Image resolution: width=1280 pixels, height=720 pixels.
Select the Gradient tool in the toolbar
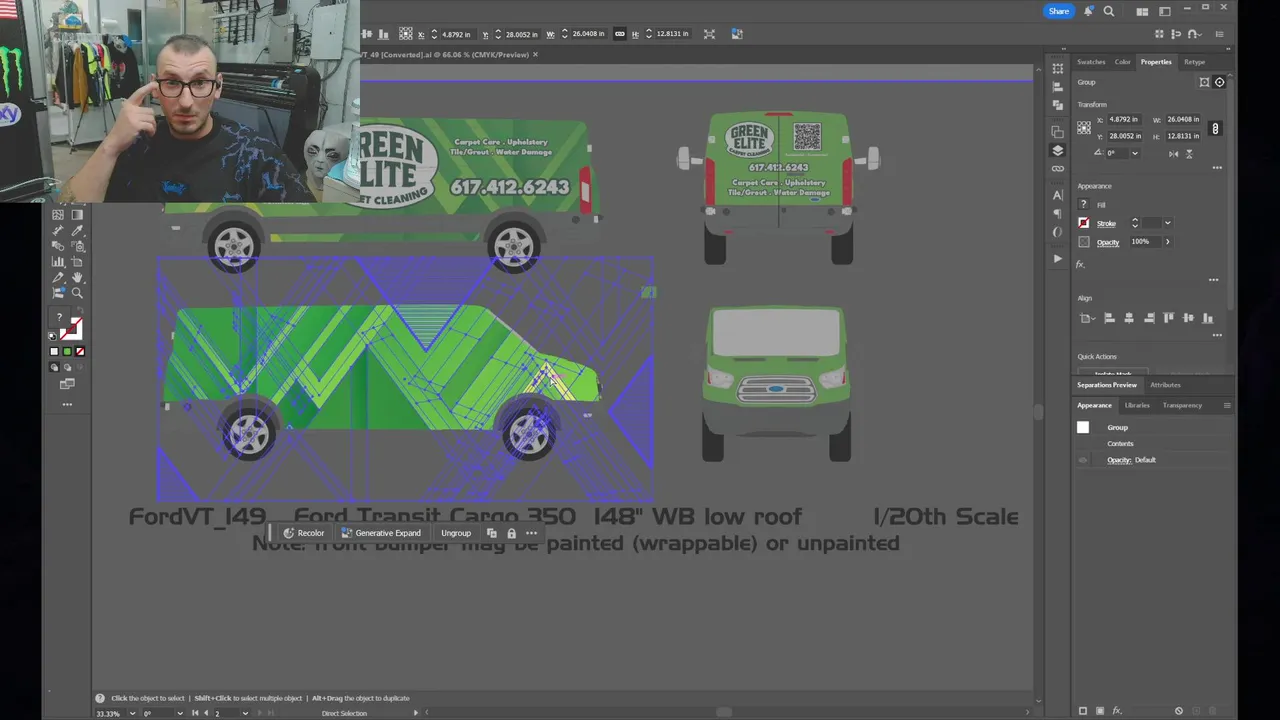pos(77,214)
